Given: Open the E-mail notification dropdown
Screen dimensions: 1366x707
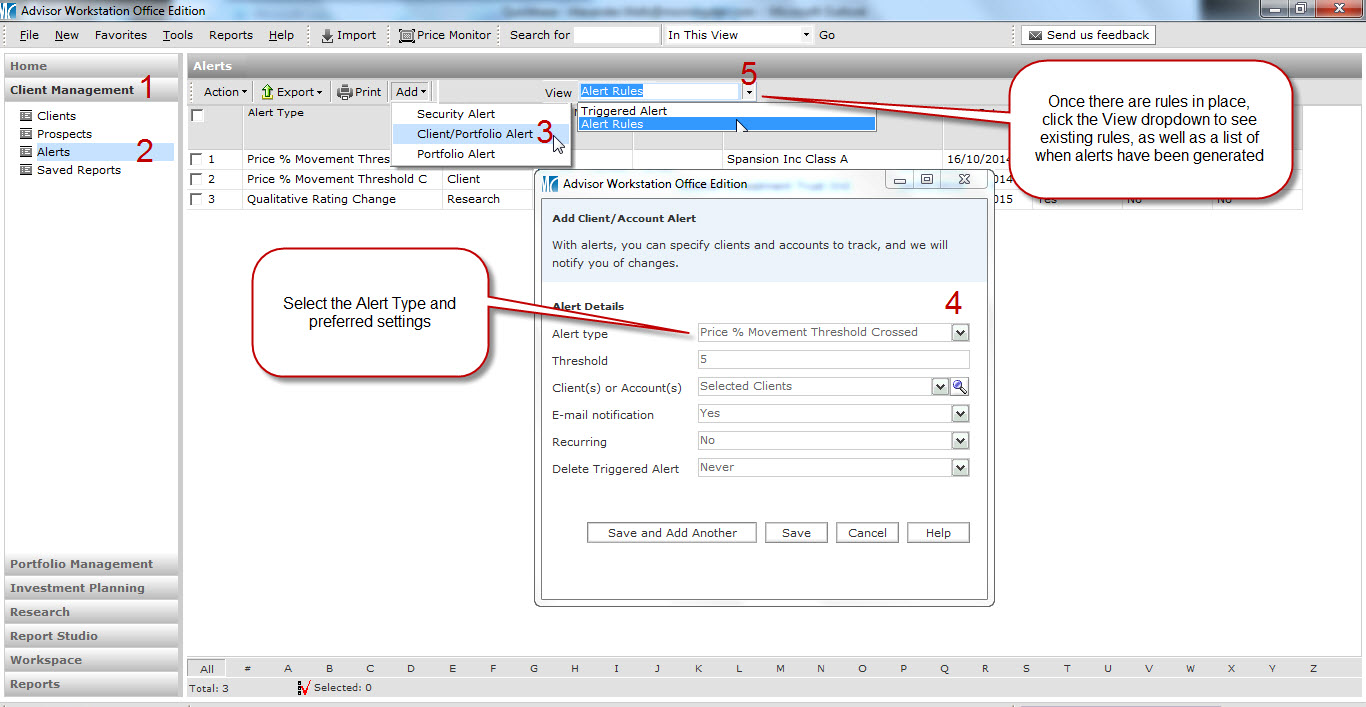Looking at the screenshot, I should (x=960, y=414).
